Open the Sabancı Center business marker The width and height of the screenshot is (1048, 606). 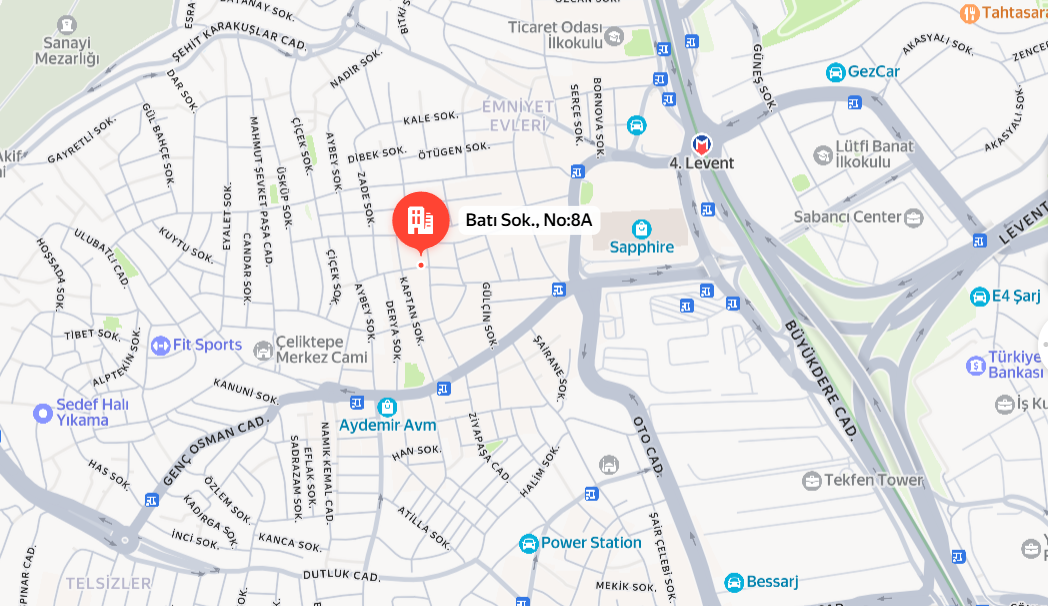913,217
